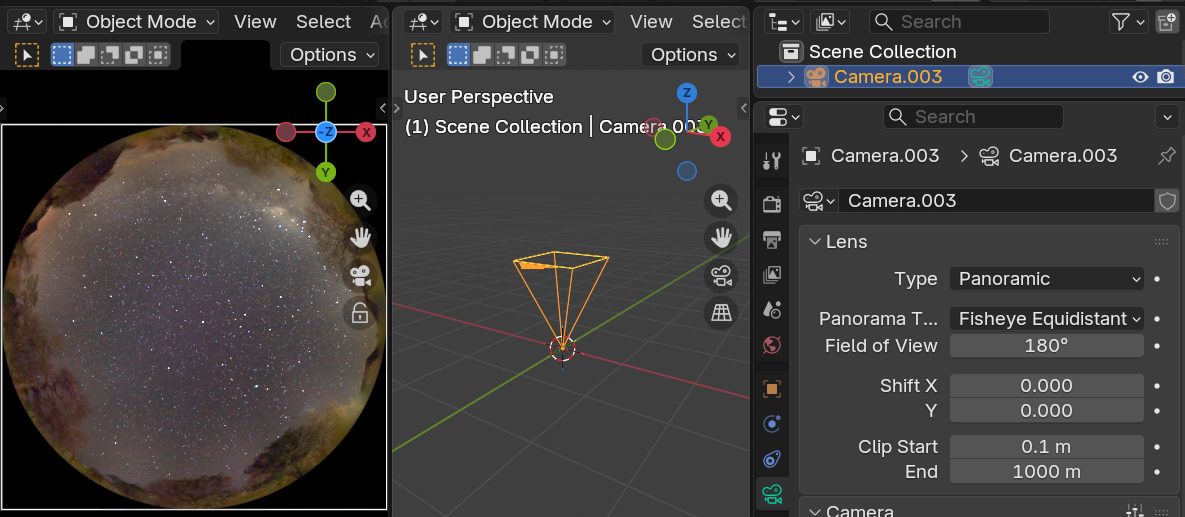This screenshot has width=1185, height=517.
Task: Open the lens Type dropdown showing Panoramic
Action: pyautogui.click(x=1046, y=279)
